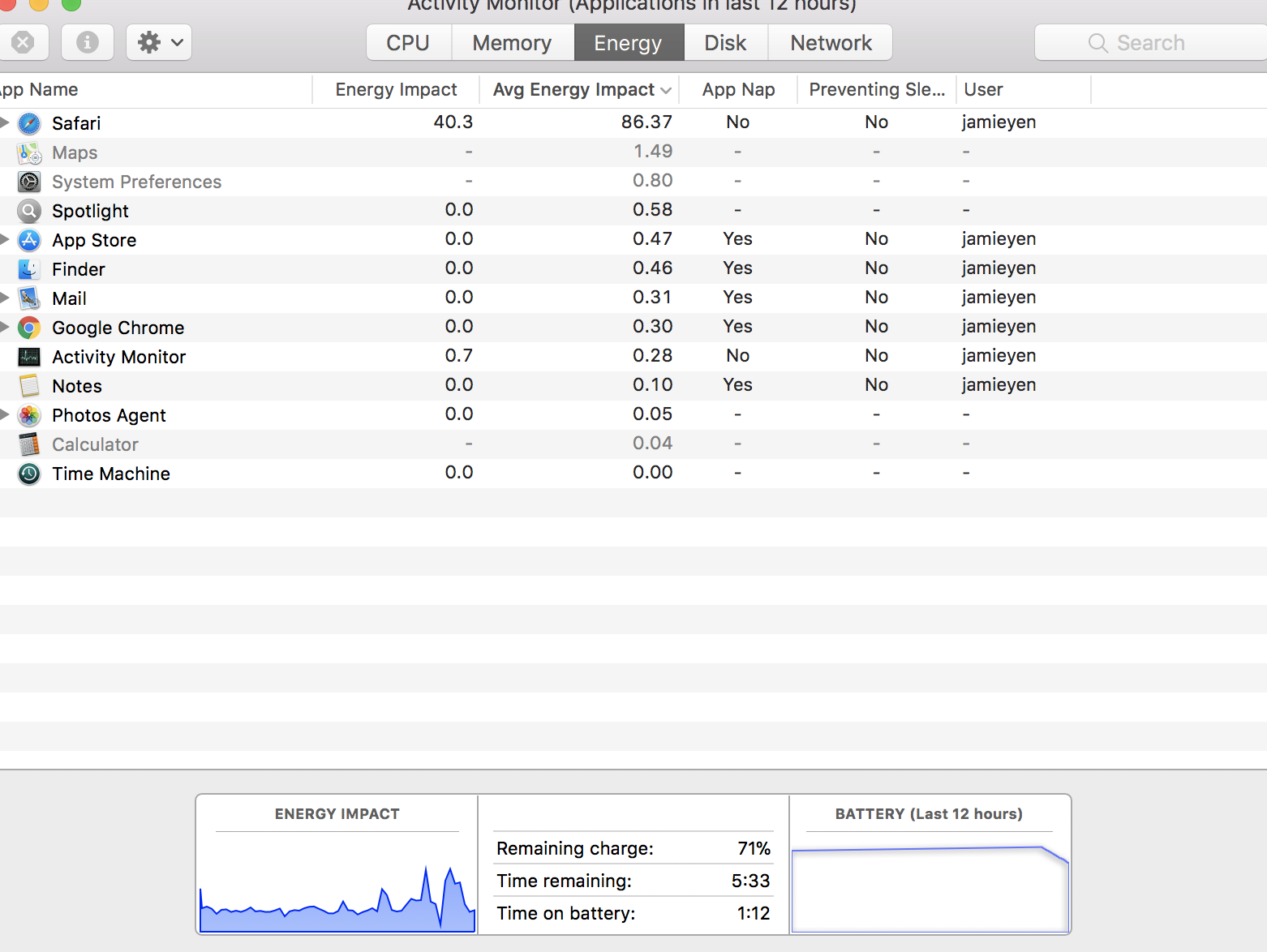Select the Safari row name
Viewport: 1267px width, 952px height.
click(76, 123)
